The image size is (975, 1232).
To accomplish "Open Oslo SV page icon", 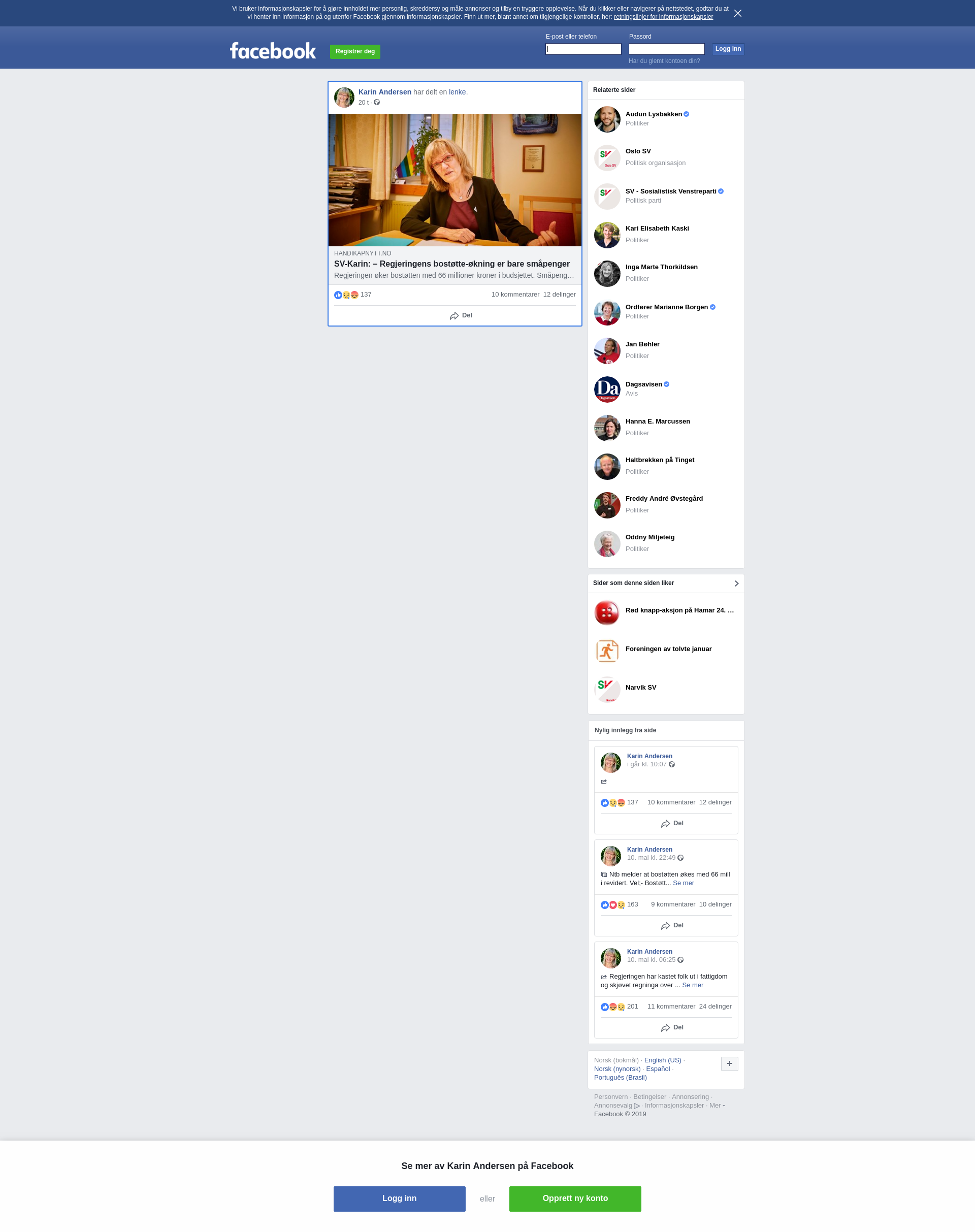I will coord(607,157).
